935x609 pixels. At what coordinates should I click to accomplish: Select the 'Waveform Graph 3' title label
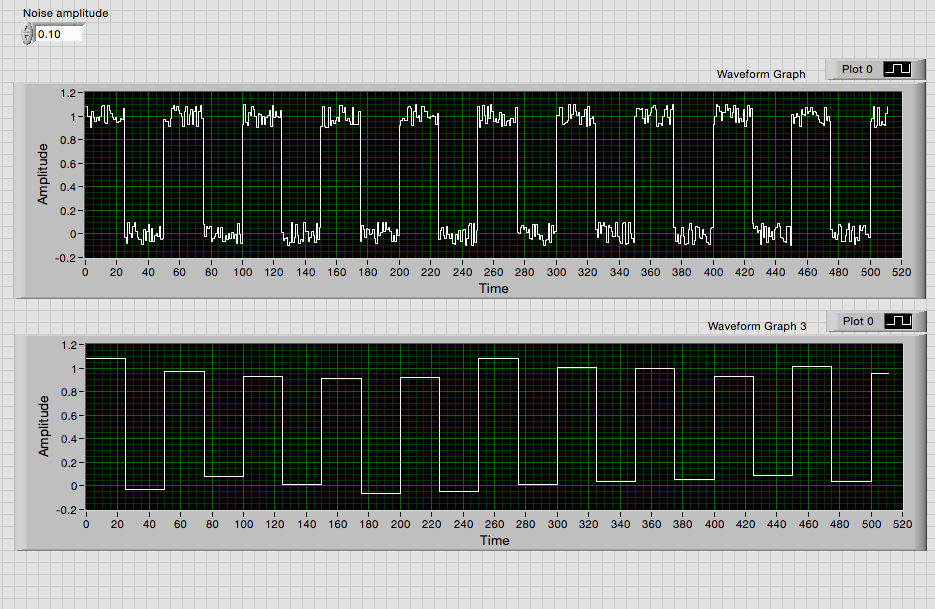pos(757,326)
